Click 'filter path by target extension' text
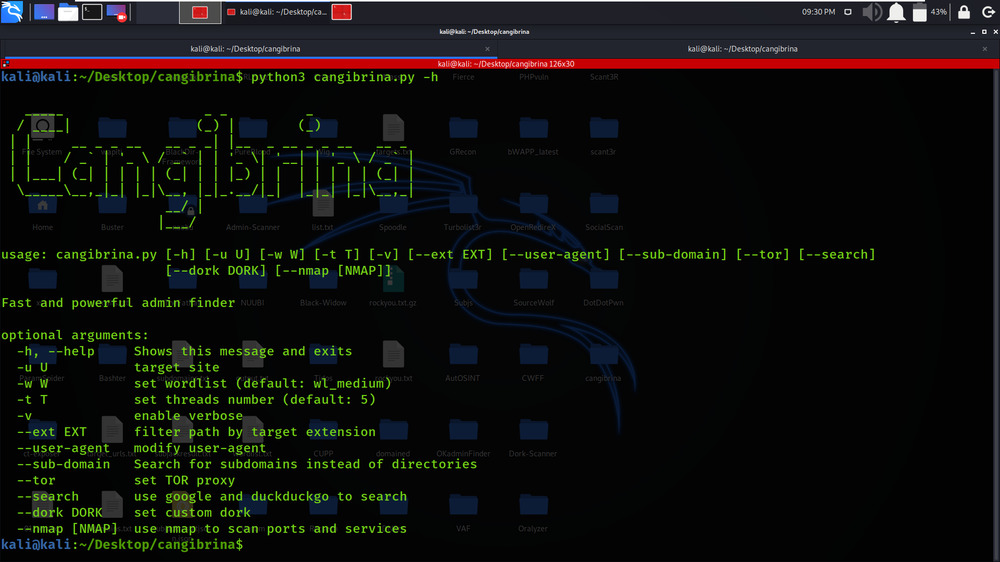The width and height of the screenshot is (1000, 562). coord(255,432)
